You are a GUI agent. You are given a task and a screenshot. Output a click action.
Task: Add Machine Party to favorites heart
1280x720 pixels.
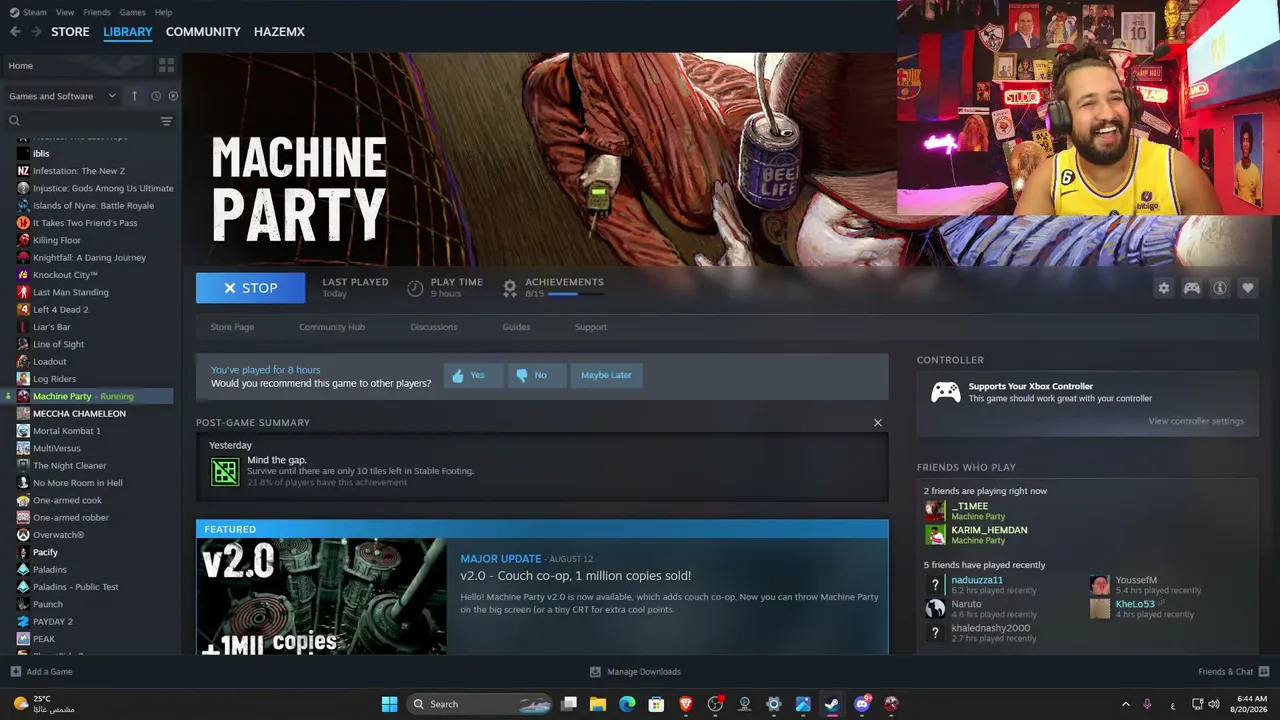[1248, 288]
